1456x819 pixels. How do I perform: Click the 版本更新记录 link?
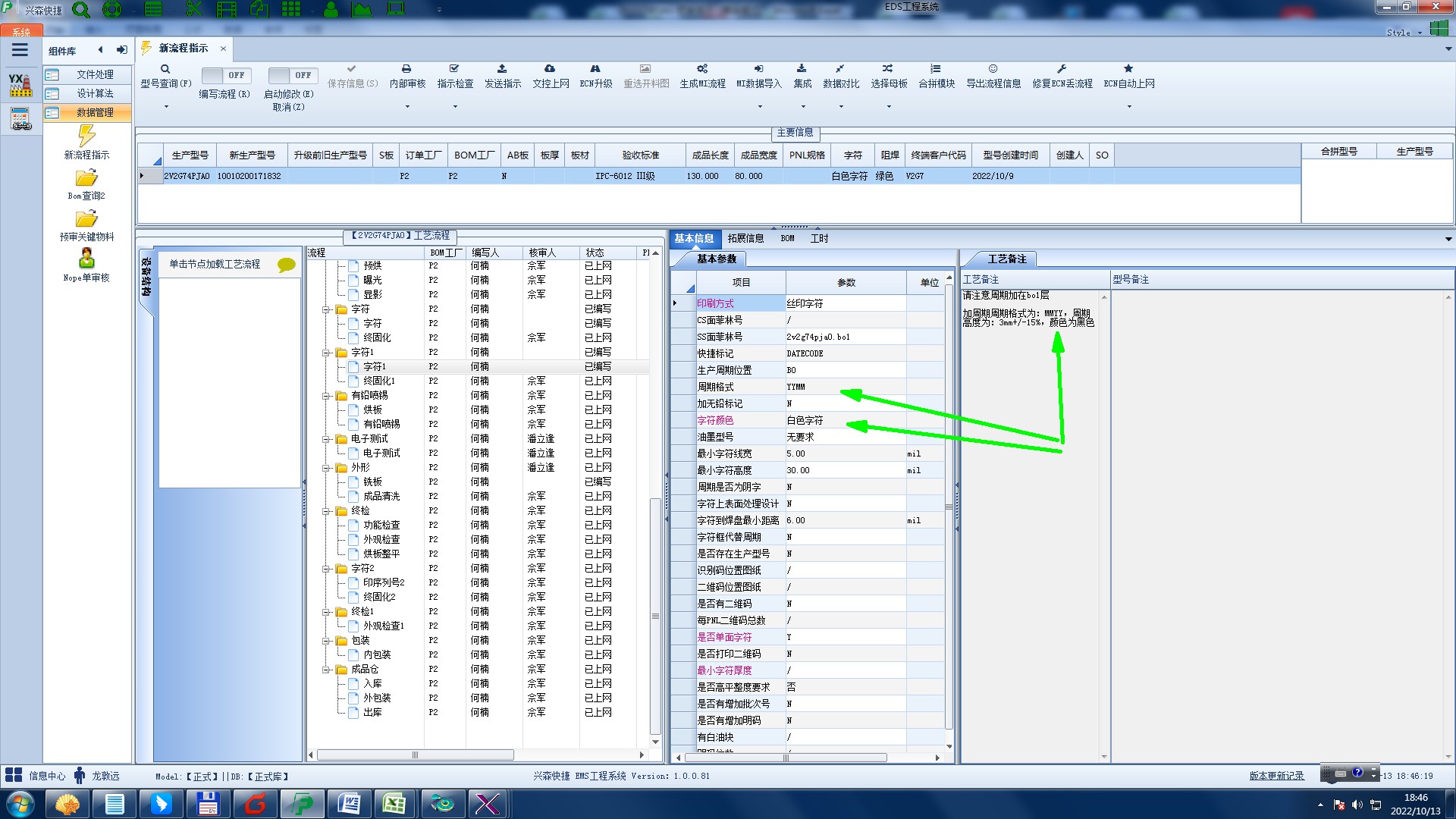click(1276, 776)
